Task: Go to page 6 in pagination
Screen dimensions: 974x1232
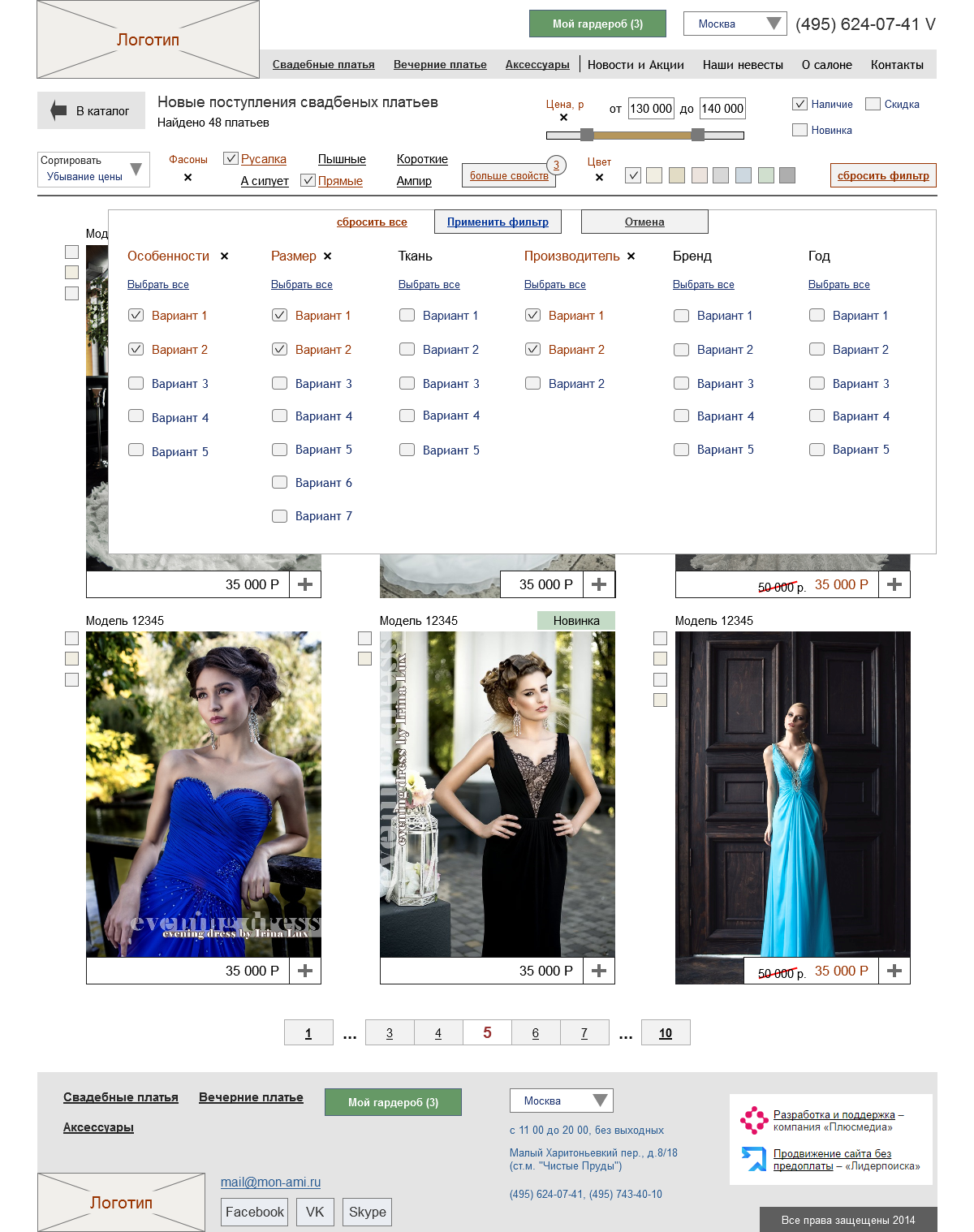Action: [536, 1032]
